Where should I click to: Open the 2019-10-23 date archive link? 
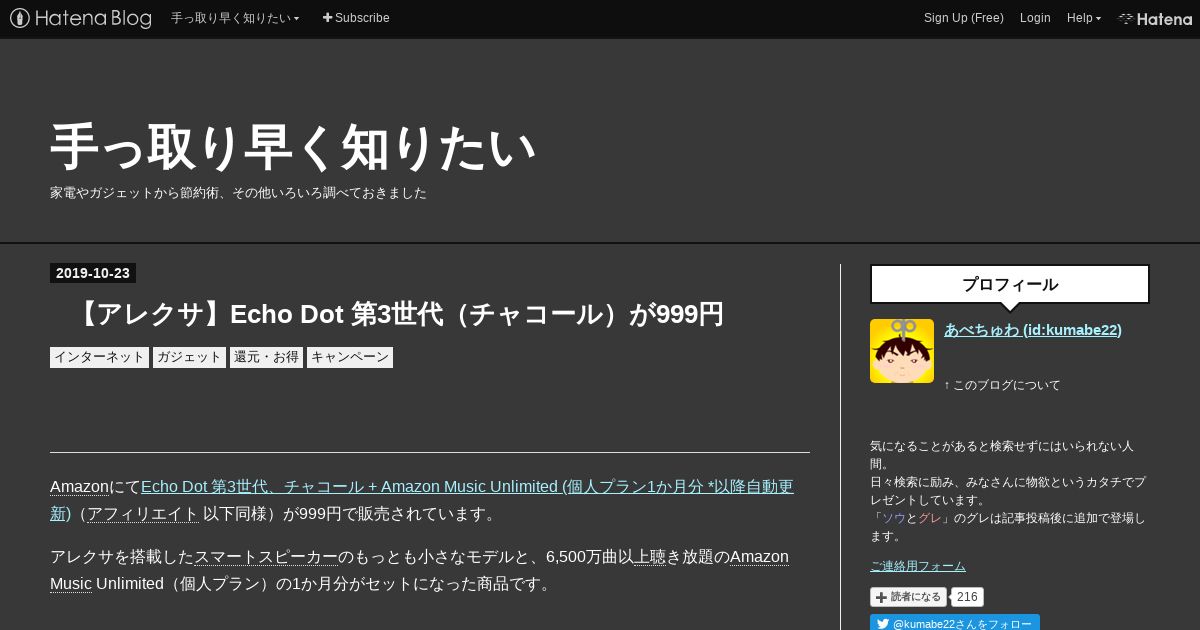(93, 273)
